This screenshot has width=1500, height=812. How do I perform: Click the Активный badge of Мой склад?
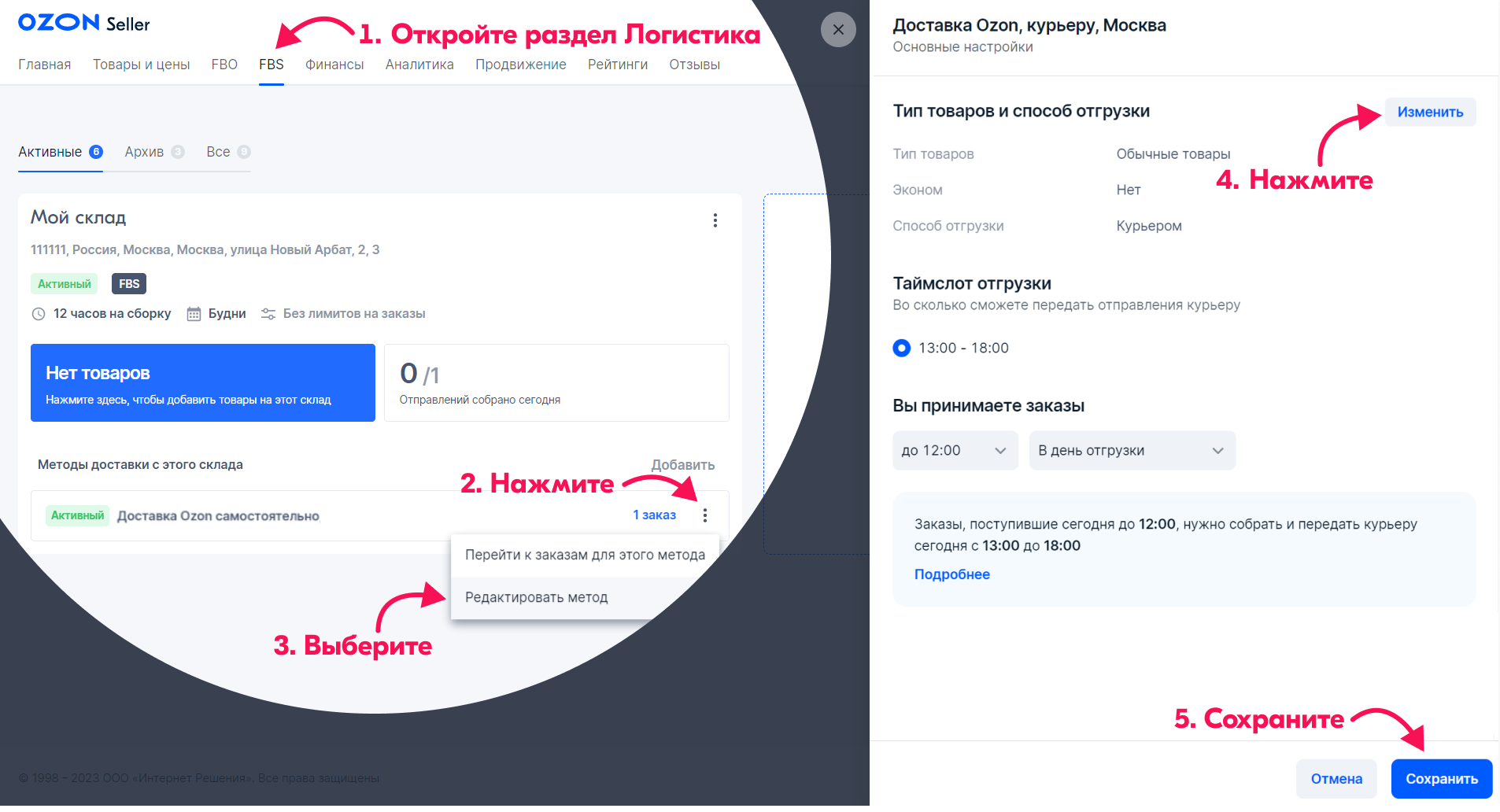(65, 284)
